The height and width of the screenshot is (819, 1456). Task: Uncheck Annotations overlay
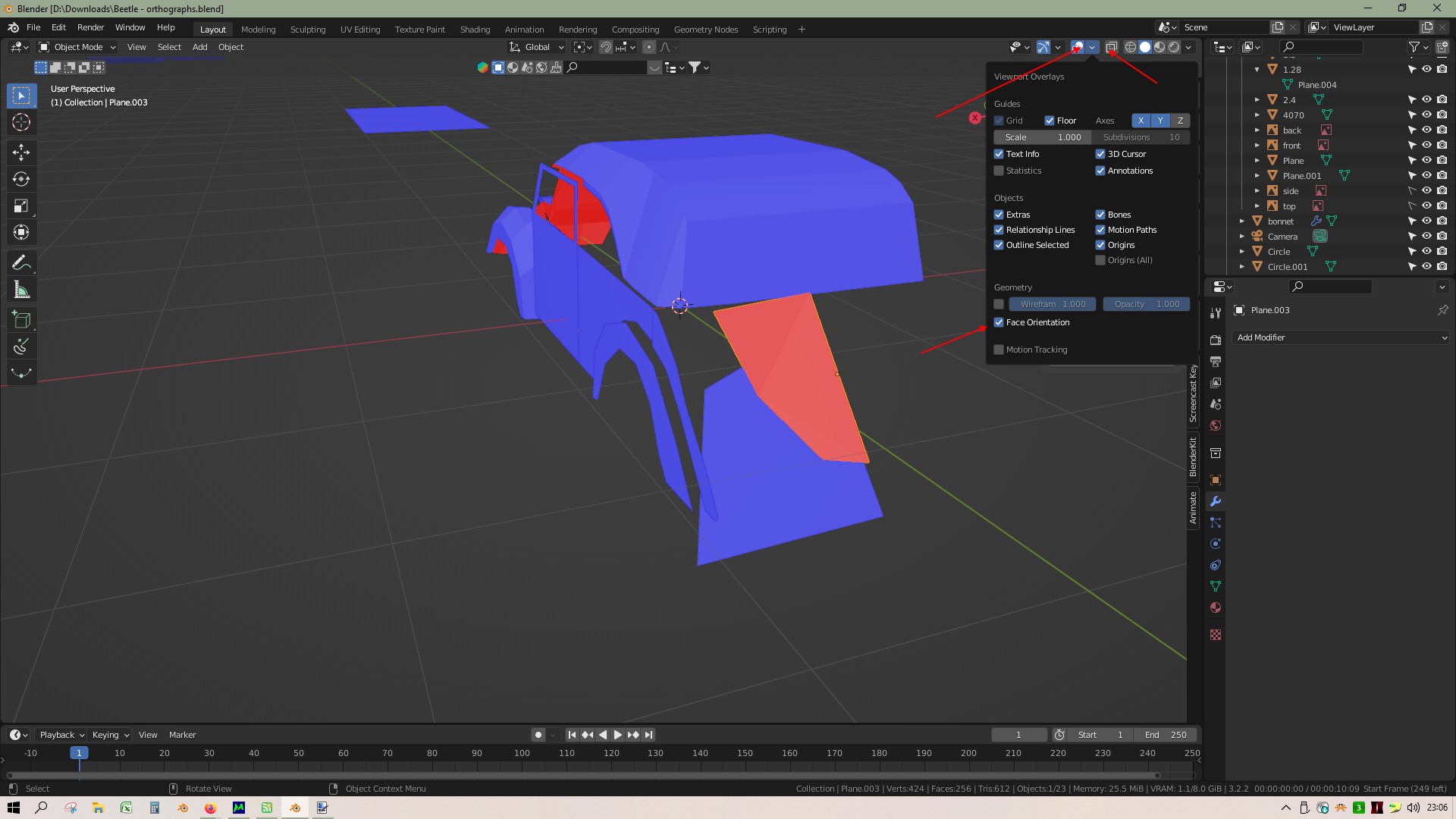click(1100, 171)
